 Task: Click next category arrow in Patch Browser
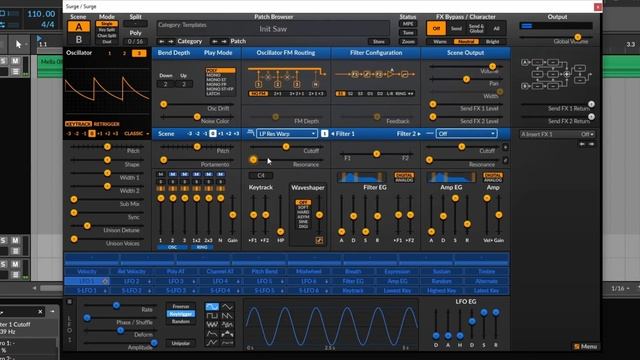click(171, 41)
